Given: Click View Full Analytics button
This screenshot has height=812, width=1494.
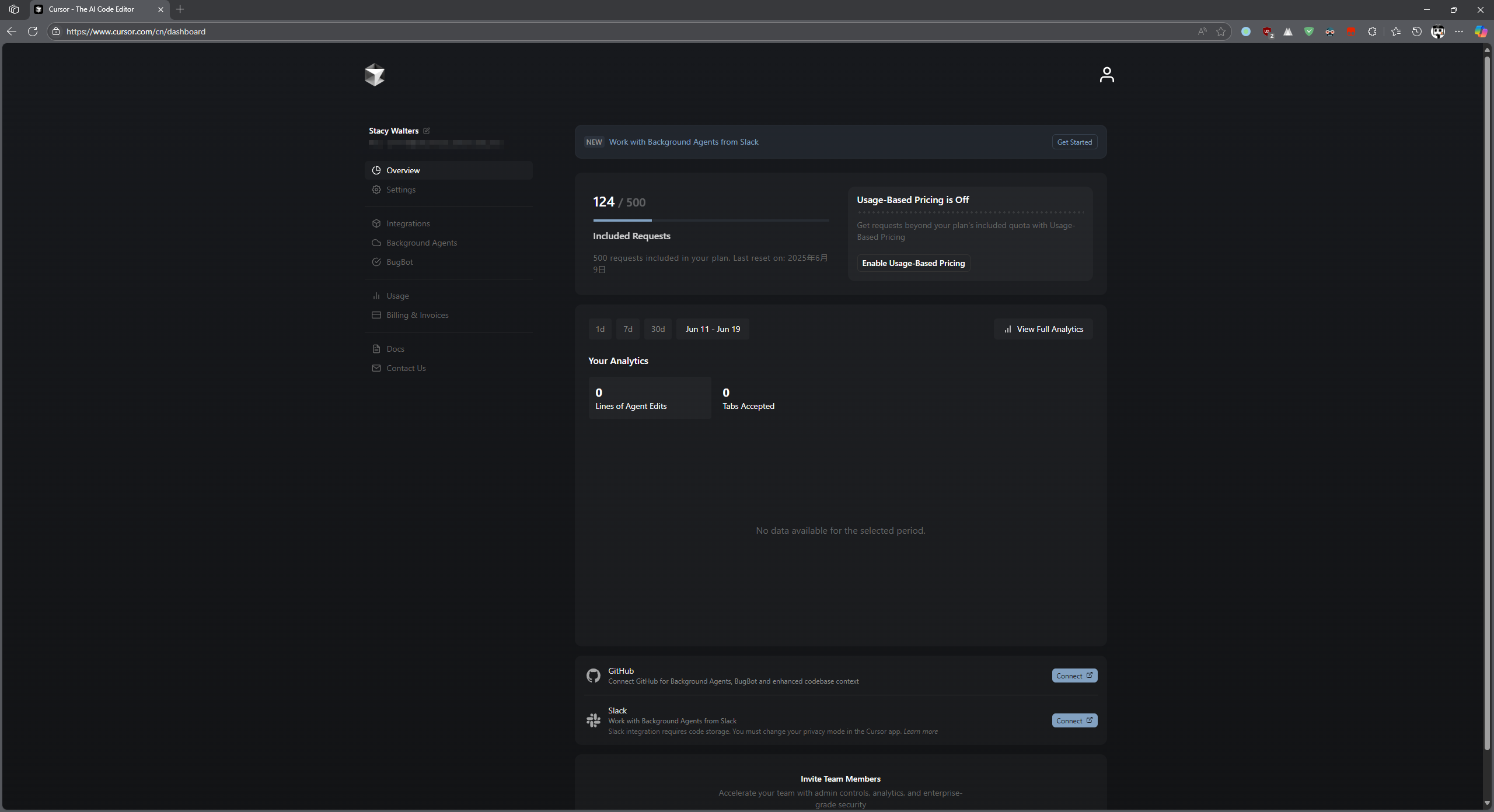Looking at the screenshot, I should point(1043,329).
